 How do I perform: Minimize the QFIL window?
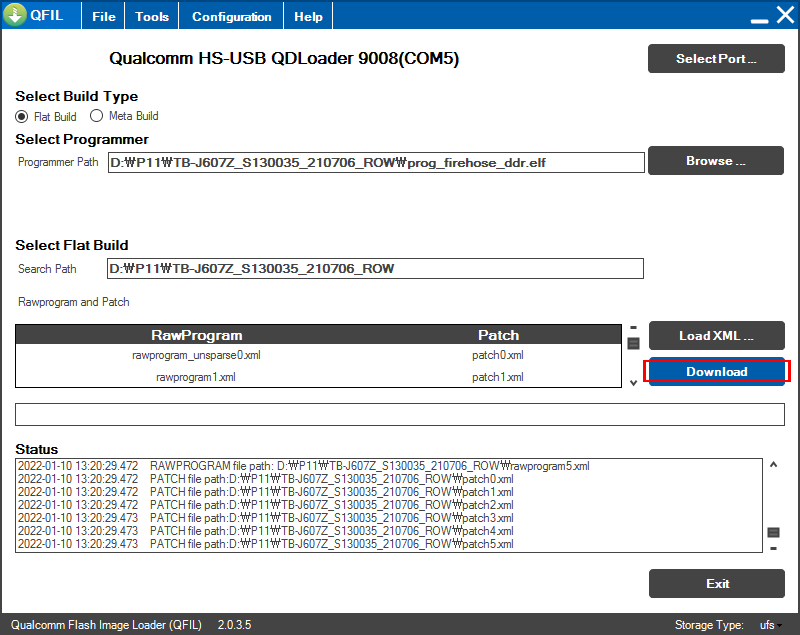[x=759, y=21]
